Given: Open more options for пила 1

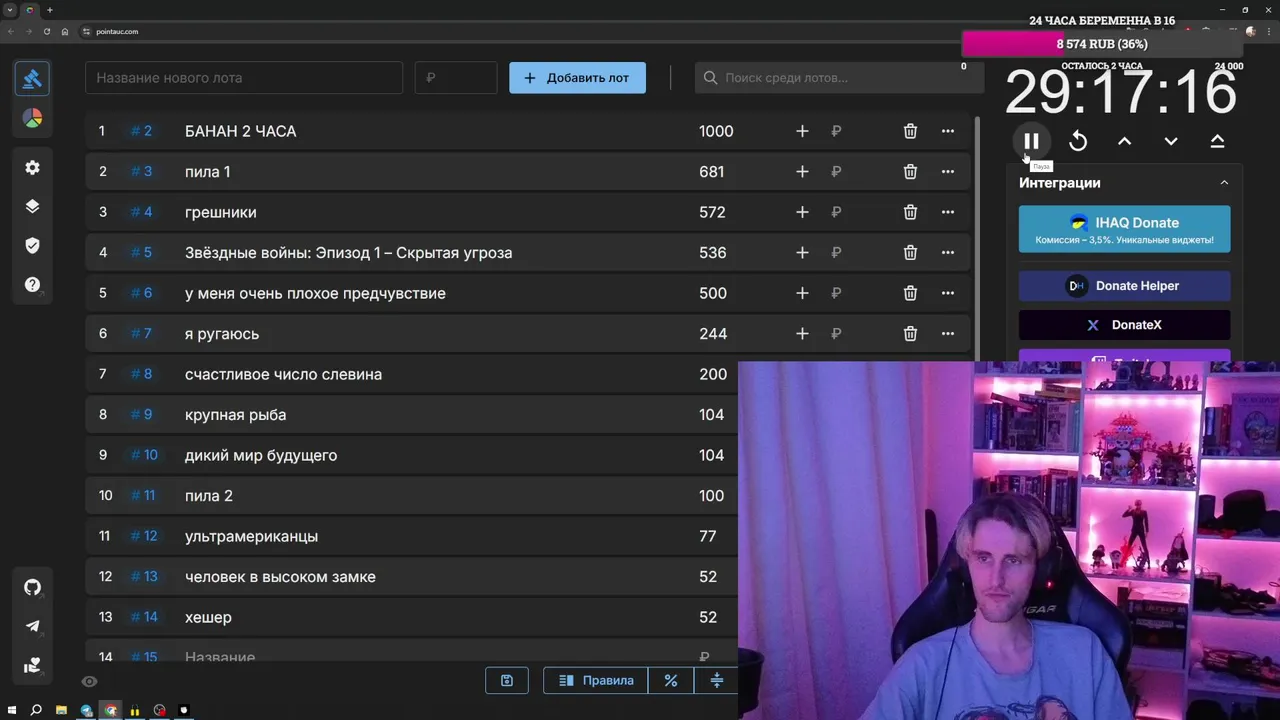Looking at the screenshot, I should (x=948, y=172).
